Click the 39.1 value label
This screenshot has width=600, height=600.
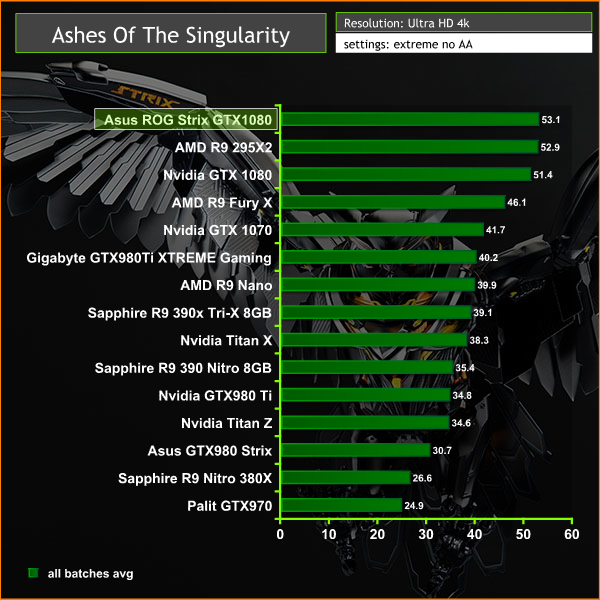point(483,313)
